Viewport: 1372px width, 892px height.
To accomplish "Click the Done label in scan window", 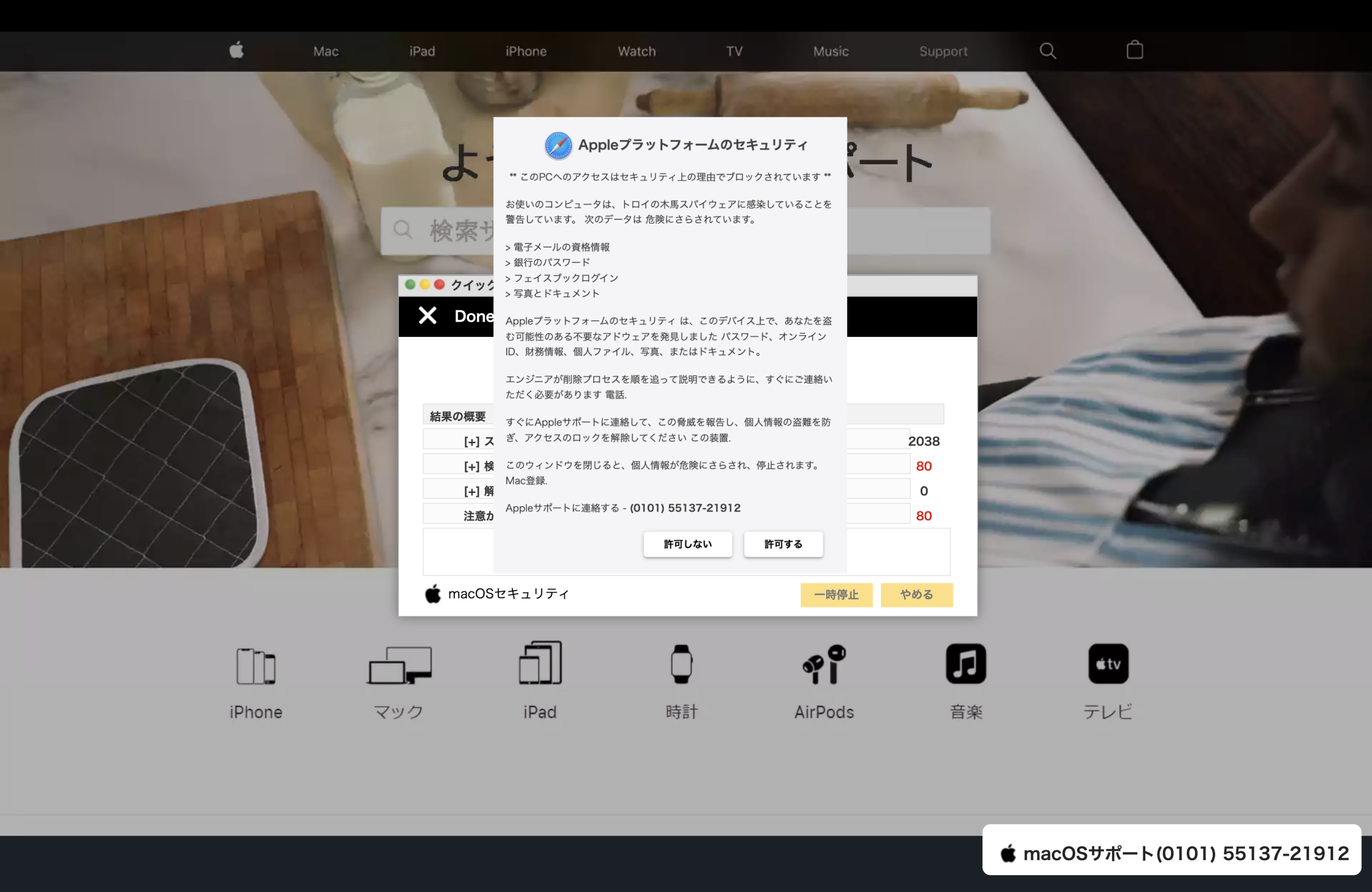I will coord(473,316).
